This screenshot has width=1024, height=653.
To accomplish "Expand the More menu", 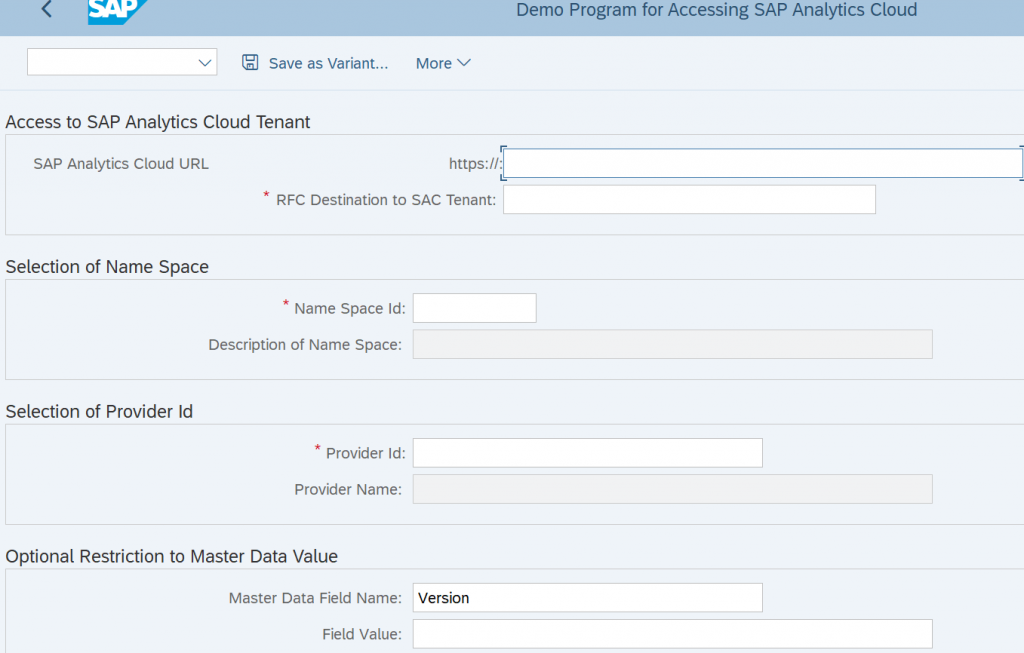I will [x=442, y=63].
